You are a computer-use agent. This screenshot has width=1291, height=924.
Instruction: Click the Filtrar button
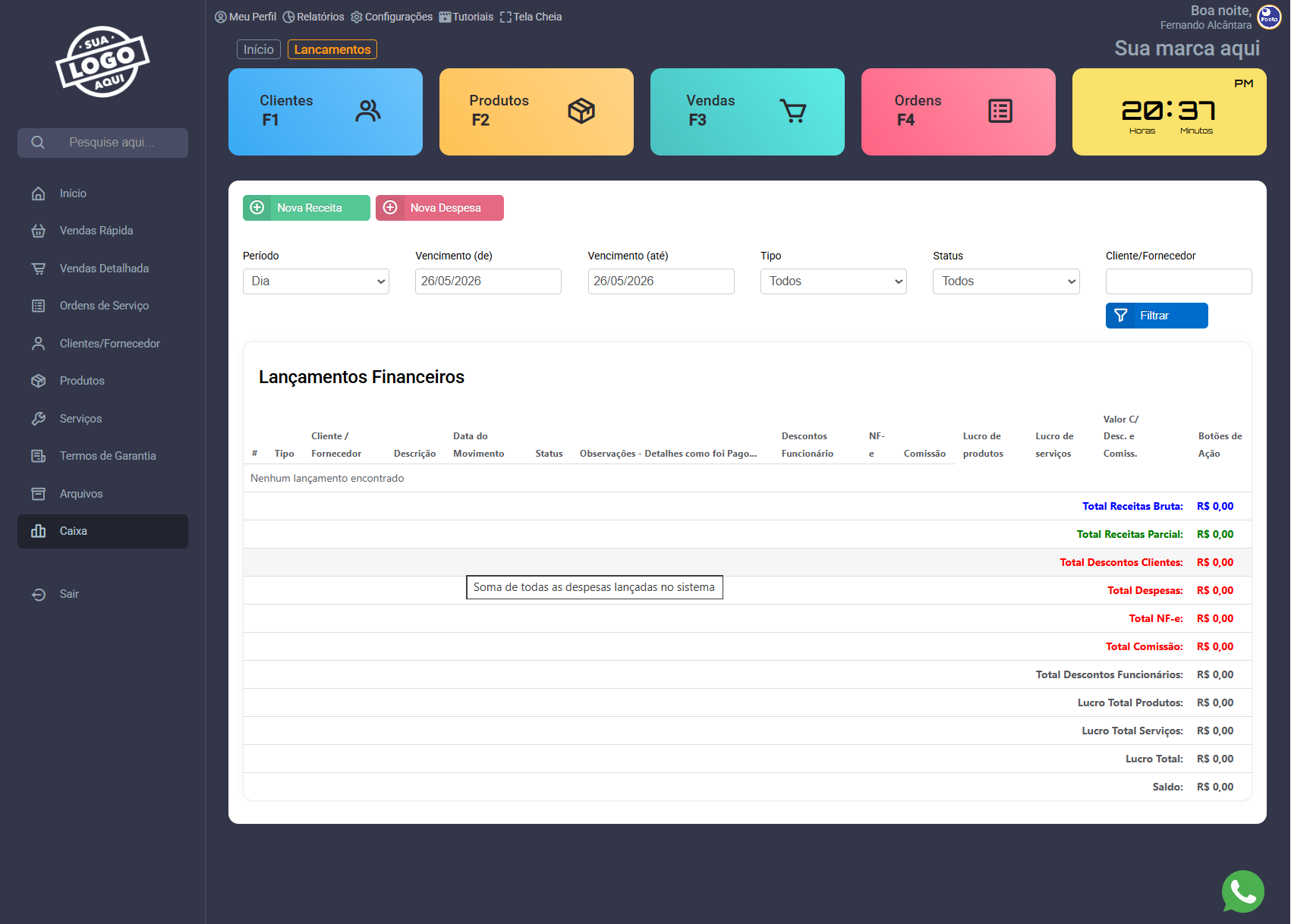tap(1157, 316)
